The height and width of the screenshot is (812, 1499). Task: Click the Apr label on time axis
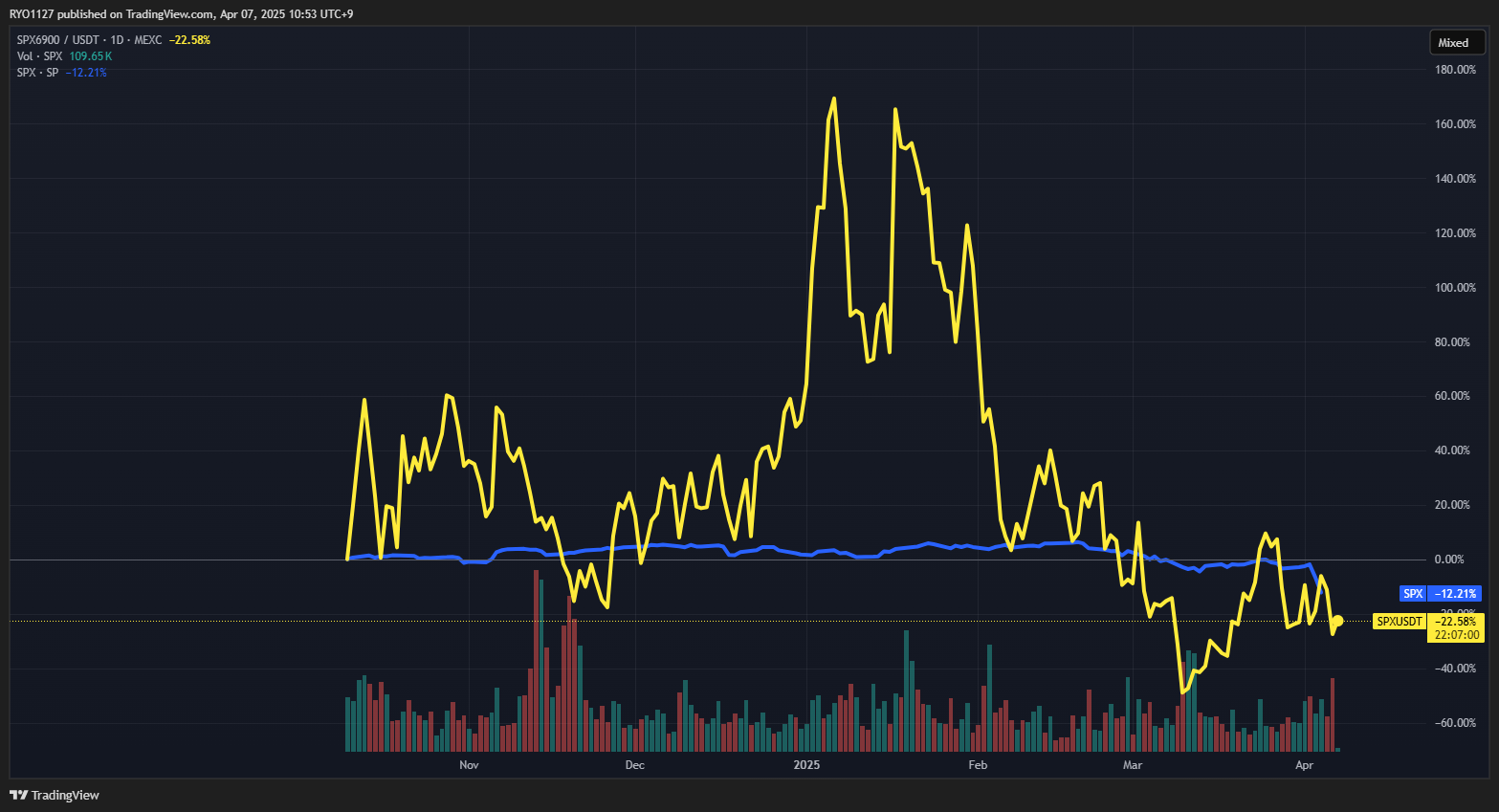[1304, 765]
